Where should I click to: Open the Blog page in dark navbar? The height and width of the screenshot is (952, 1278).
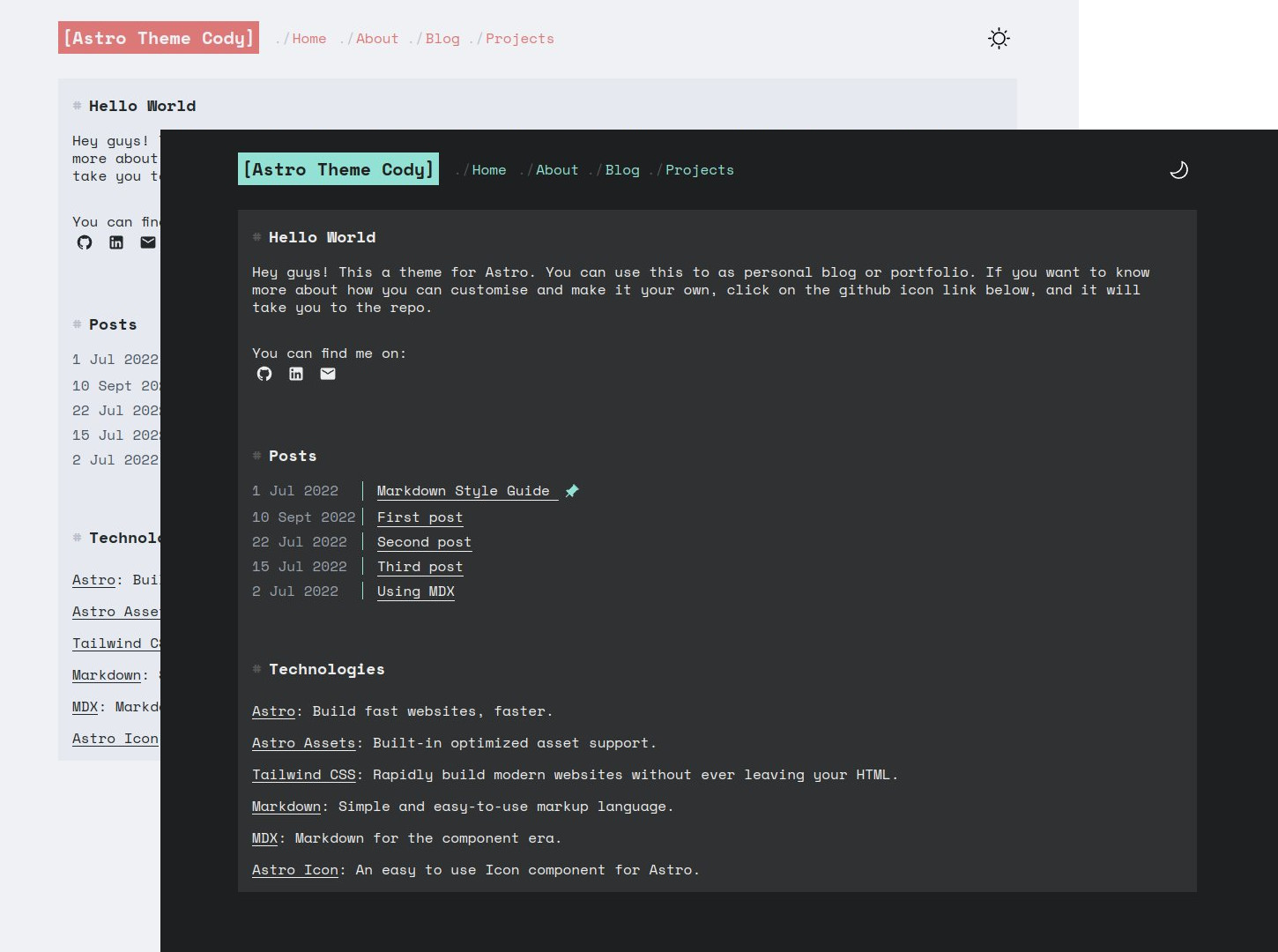pyautogui.click(x=621, y=170)
